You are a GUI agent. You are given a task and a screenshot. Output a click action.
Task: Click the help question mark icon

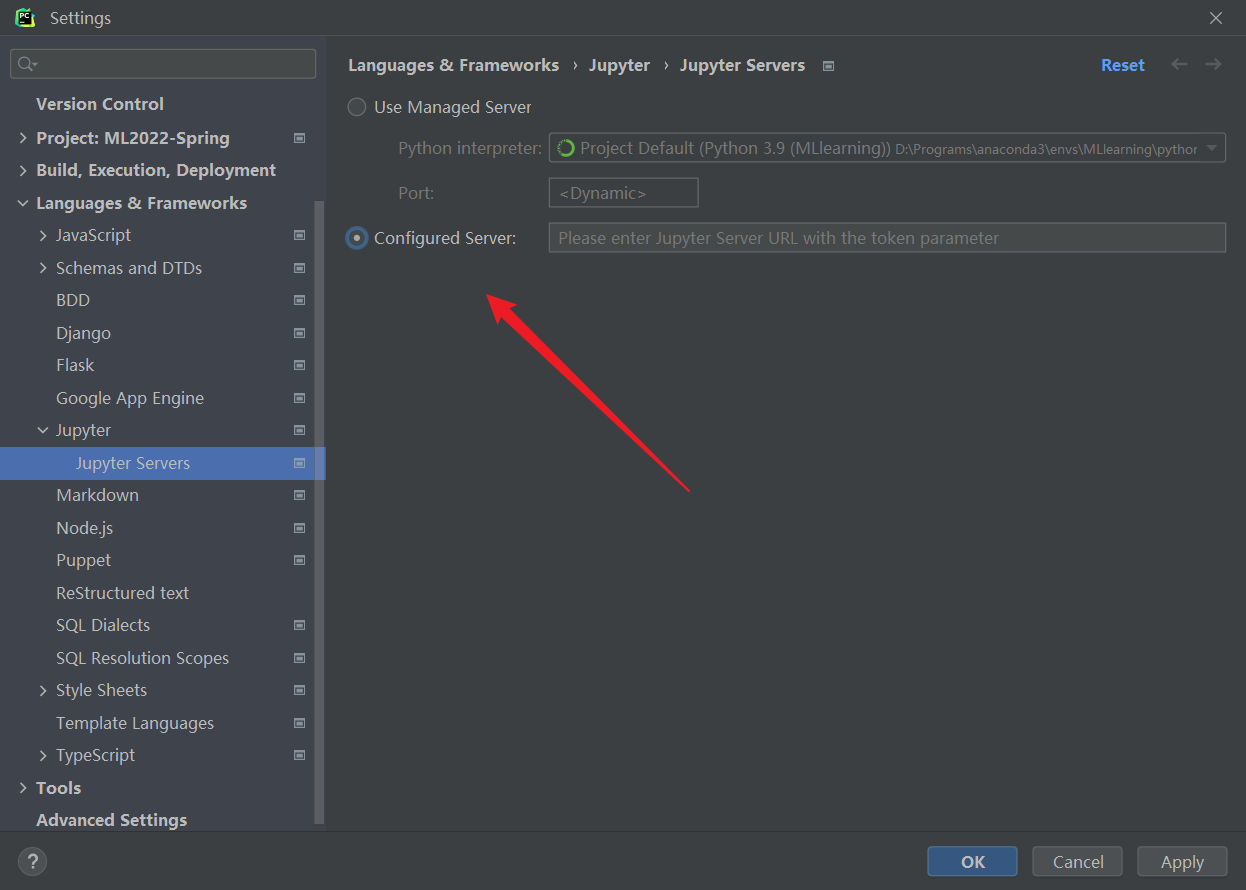click(x=32, y=861)
